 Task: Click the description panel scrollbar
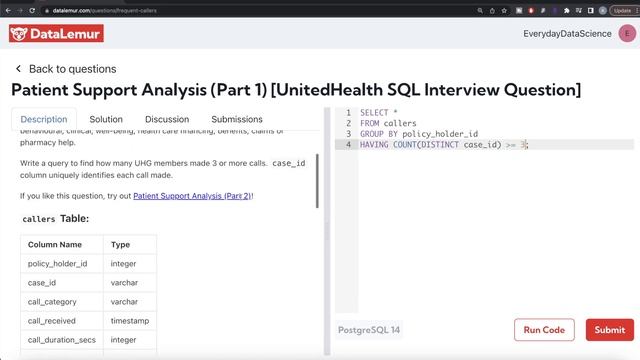point(317,181)
